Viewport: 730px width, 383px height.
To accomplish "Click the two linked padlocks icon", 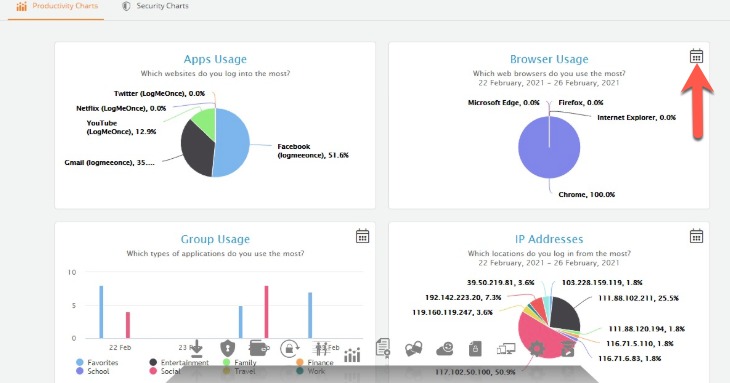I will coord(413,349).
